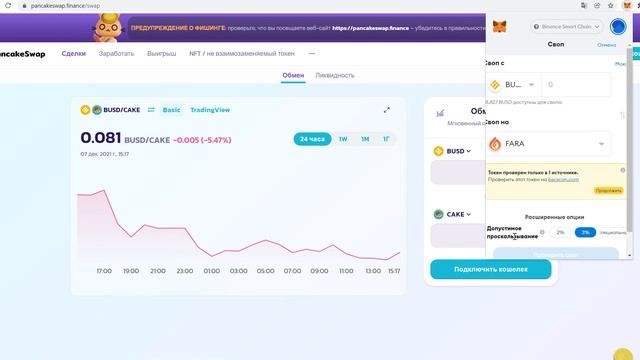
Task: Expand the price chart to fullscreen
Action: (x=387, y=110)
